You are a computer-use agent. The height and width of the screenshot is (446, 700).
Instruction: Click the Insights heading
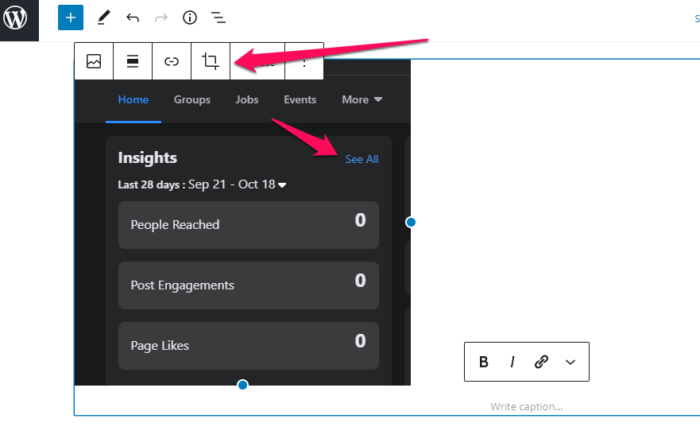pos(147,158)
